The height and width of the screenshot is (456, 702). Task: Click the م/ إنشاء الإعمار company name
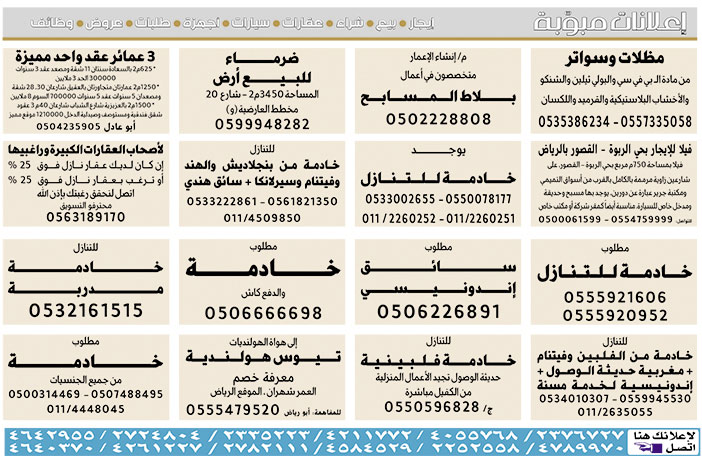(x=438, y=57)
